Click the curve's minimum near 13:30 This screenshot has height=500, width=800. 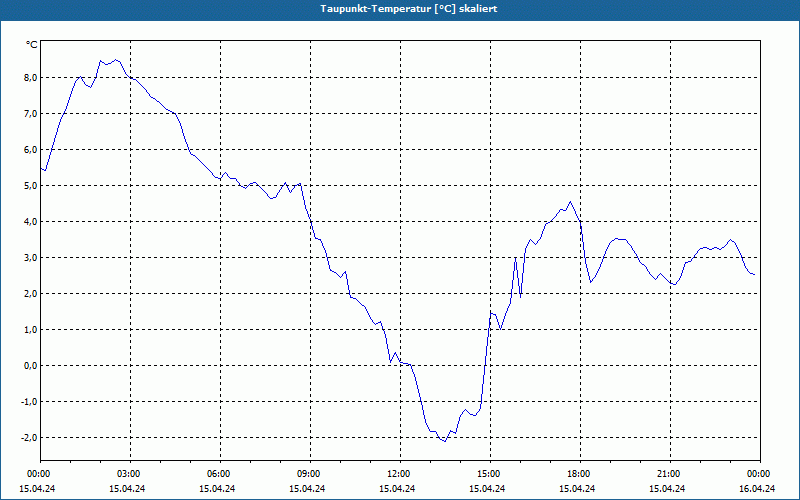(x=445, y=441)
